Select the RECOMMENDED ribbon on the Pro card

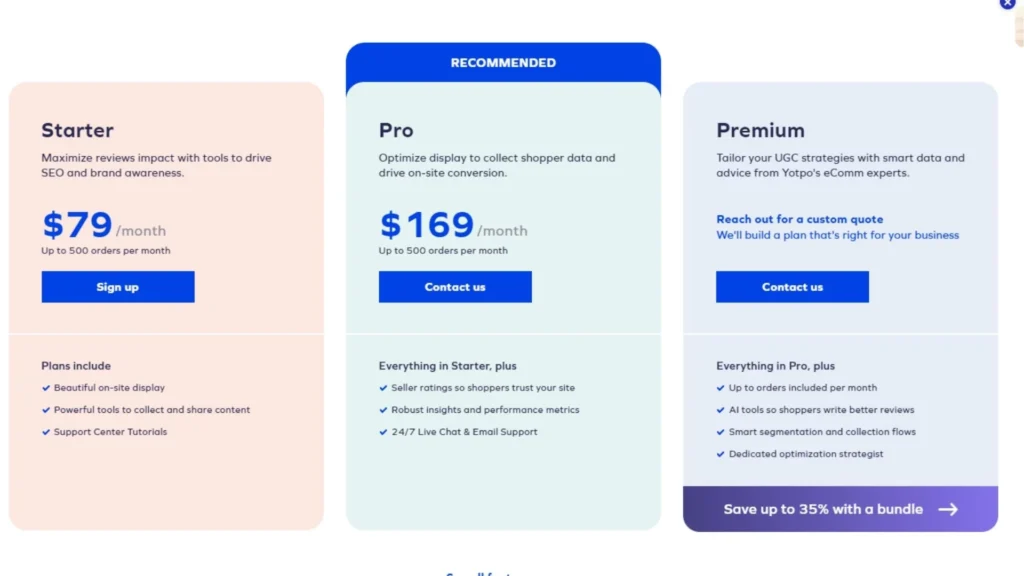point(503,62)
